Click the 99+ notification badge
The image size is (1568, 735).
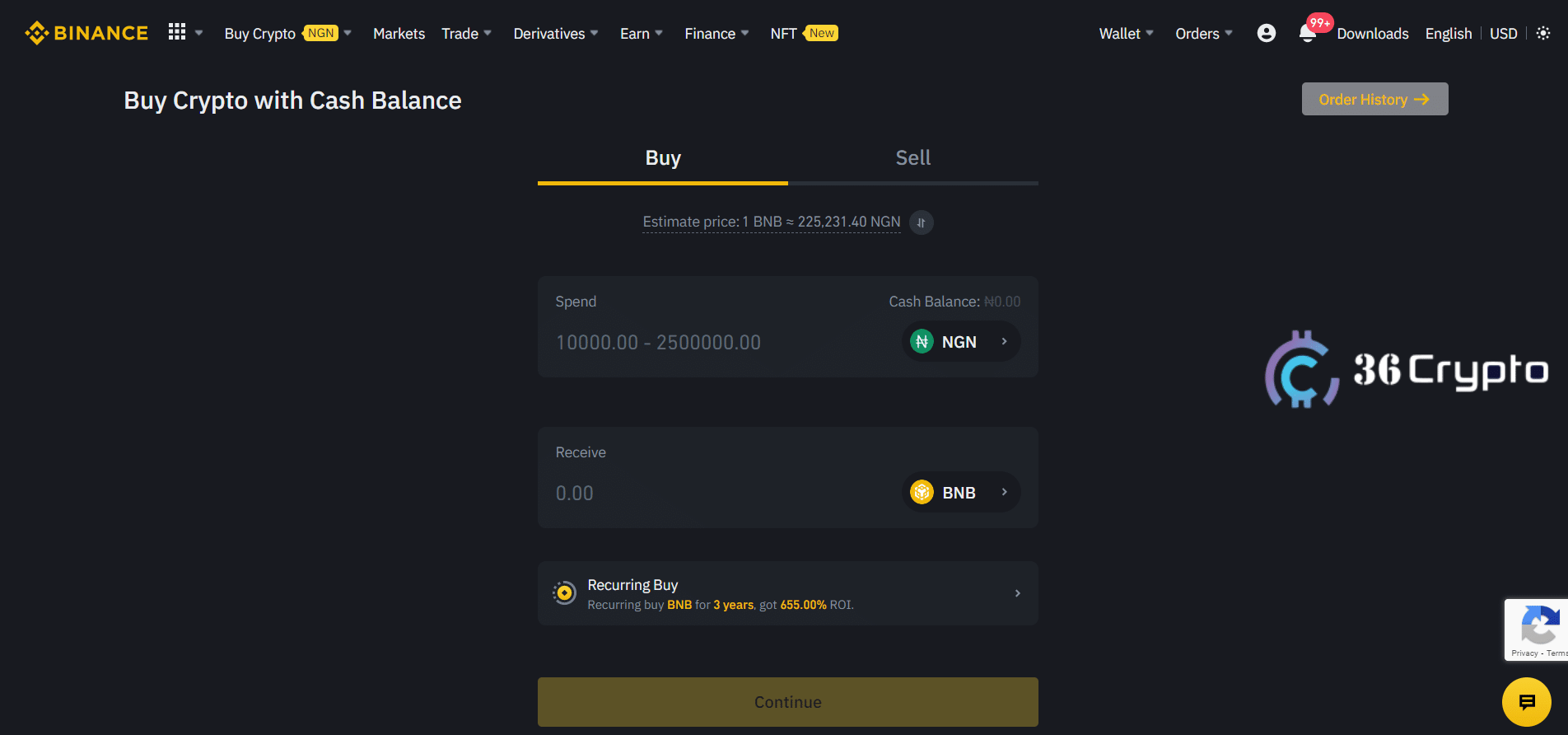1320,23
